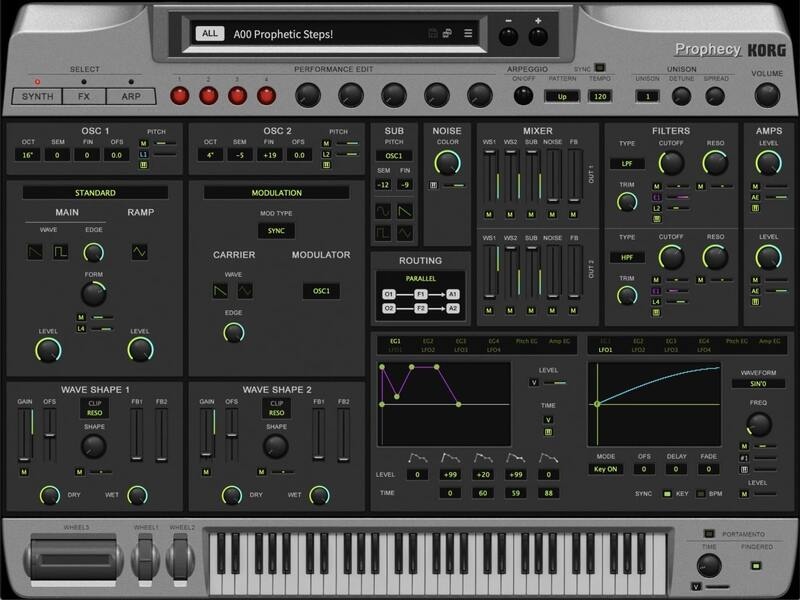Click the save preset disk icon on the display
Viewport: 800px width, 600px height.
coord(431,33)
